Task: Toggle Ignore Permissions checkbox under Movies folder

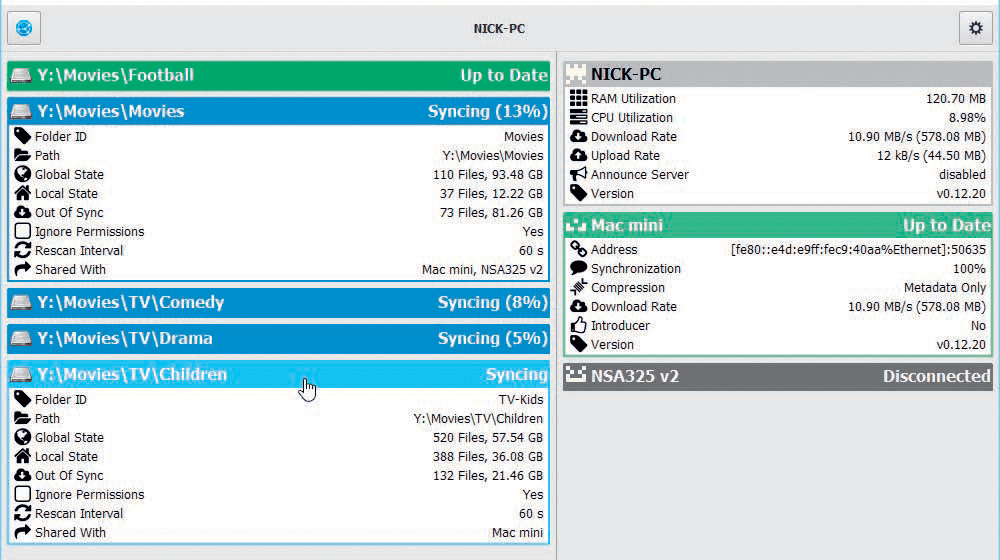Action: pos(22,231)
